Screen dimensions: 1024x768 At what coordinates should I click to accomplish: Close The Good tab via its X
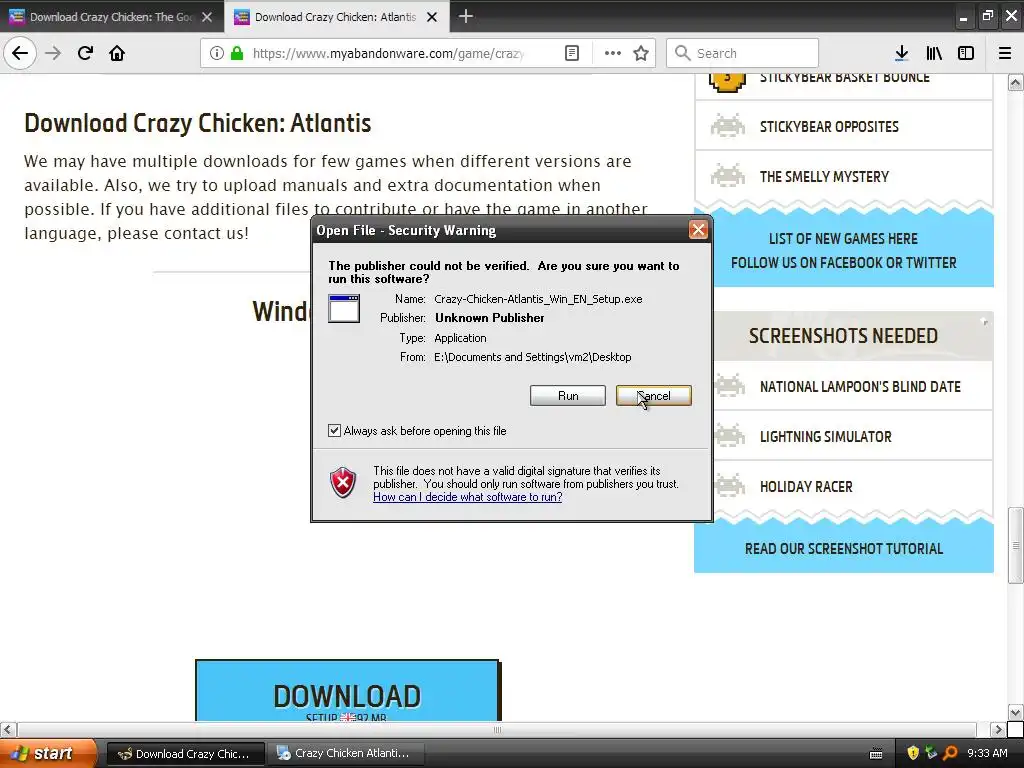[207, 17]
